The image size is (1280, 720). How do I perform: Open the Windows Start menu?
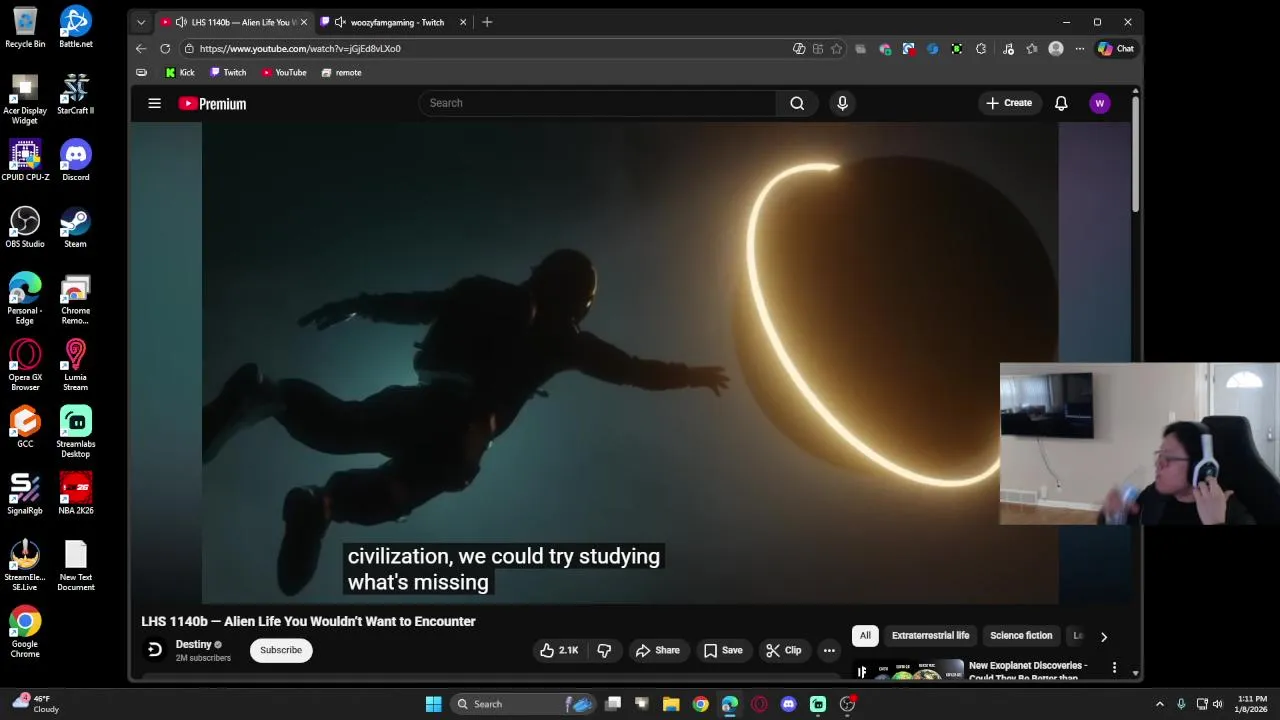pos(433,704)
